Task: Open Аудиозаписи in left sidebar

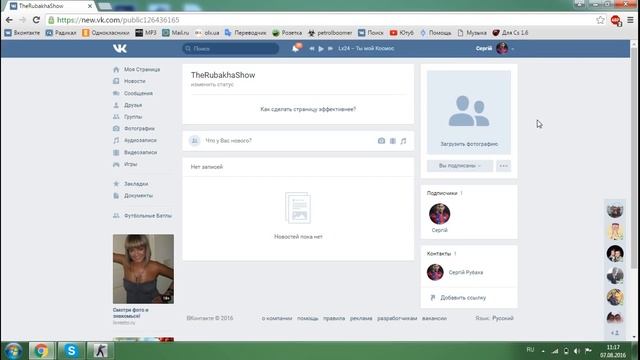Action: 140,140
